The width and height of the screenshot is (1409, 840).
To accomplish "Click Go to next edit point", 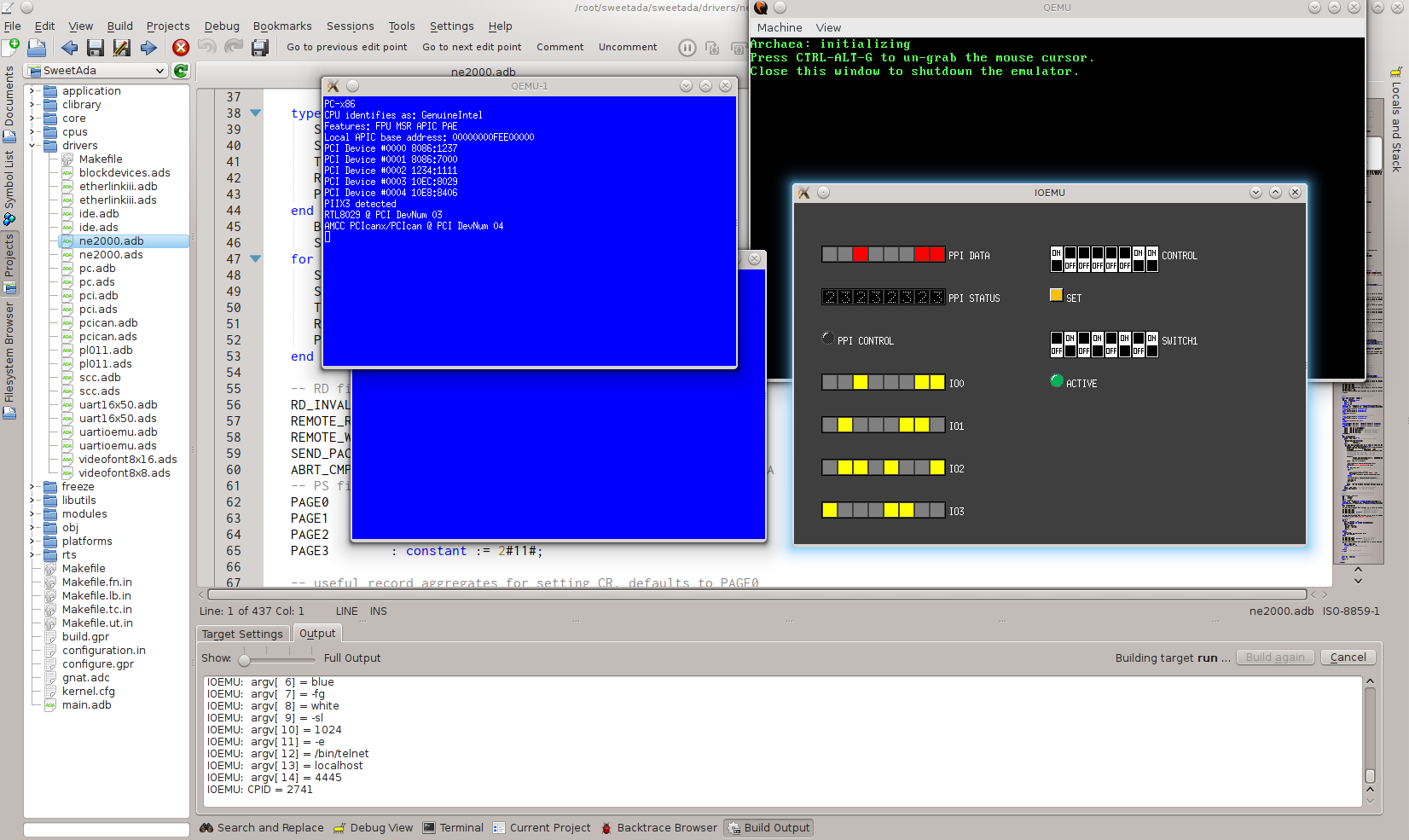I will pyautogui.click(x=472, y=48).
